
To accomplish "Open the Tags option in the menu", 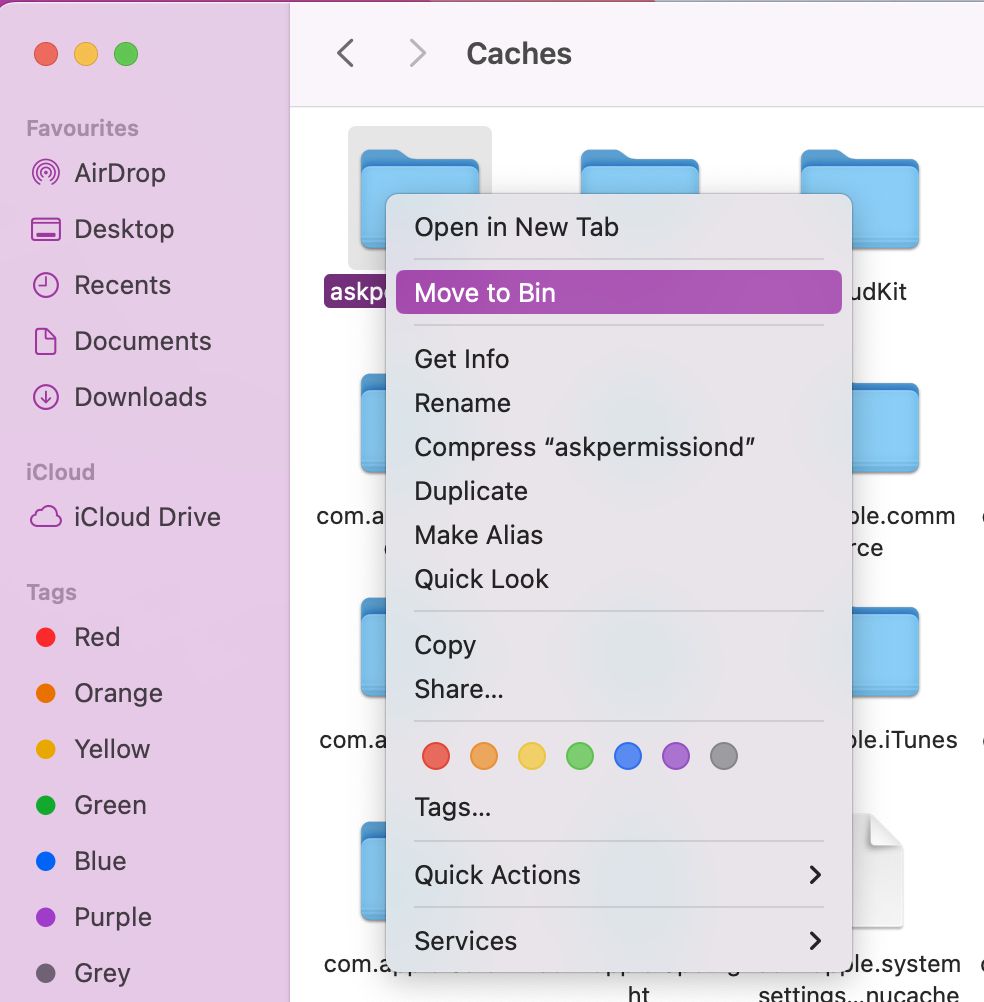I will click(x=452, y=807).
